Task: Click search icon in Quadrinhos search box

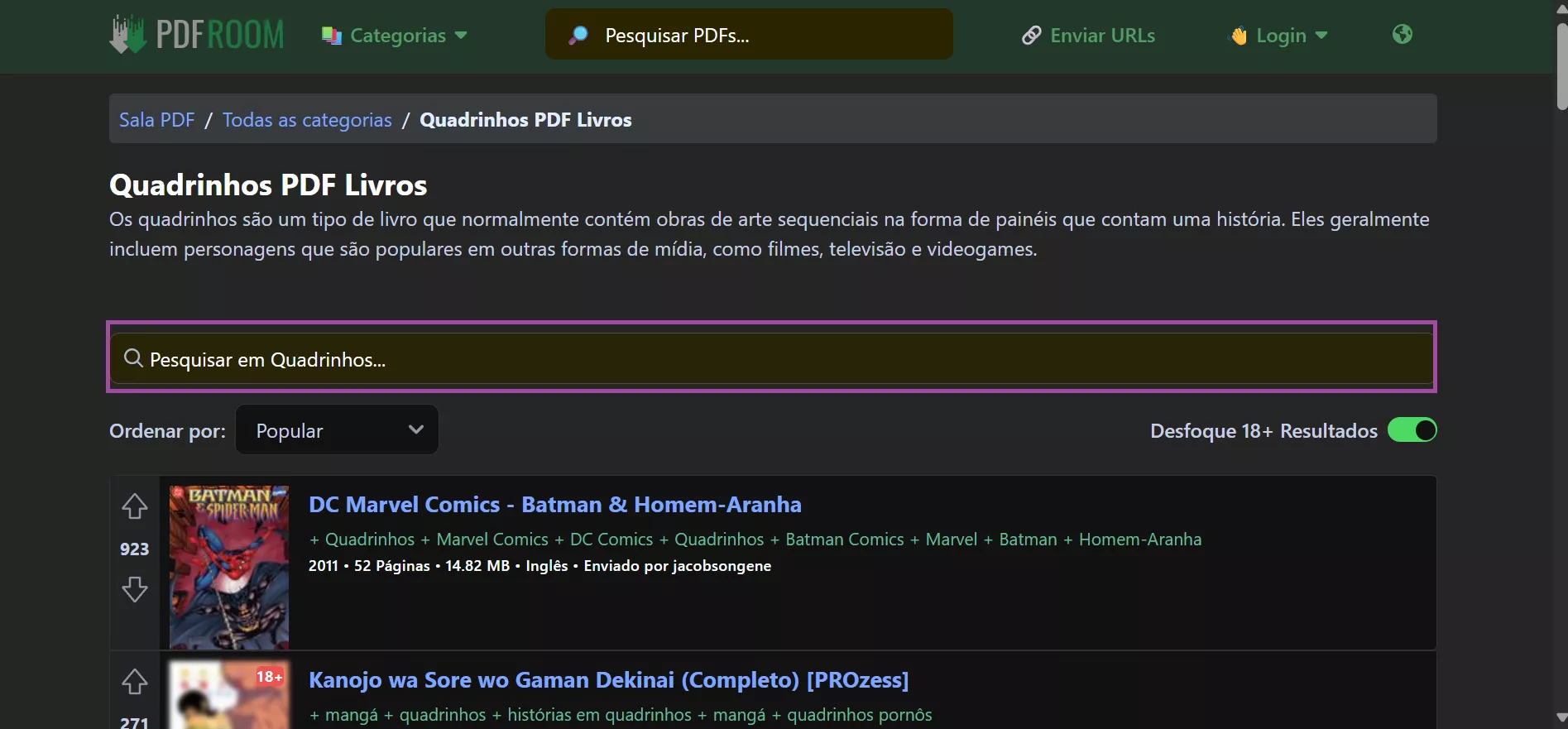Action: pos(133,358)
